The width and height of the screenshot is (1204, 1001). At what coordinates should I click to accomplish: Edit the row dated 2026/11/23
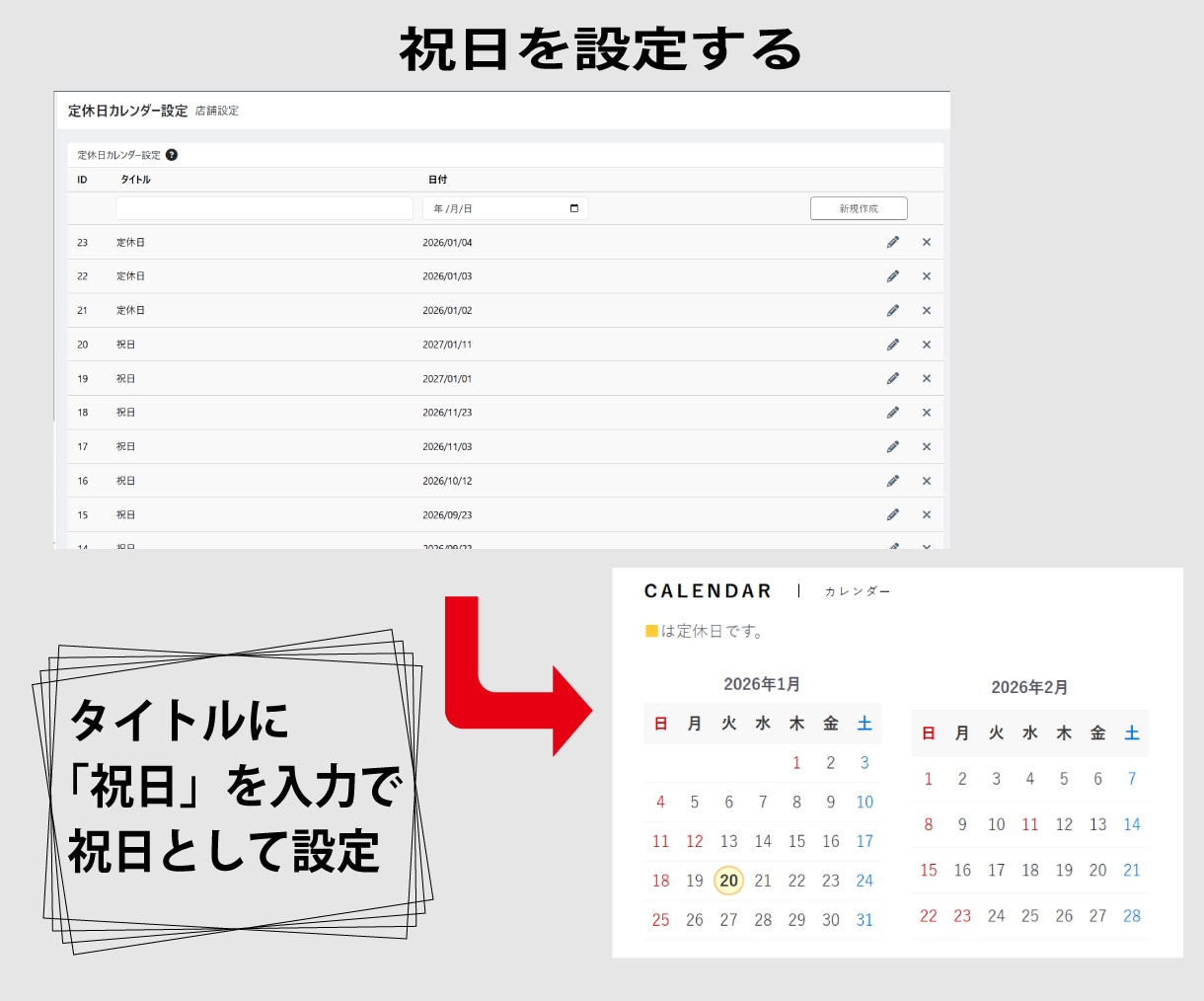(893, 413)
